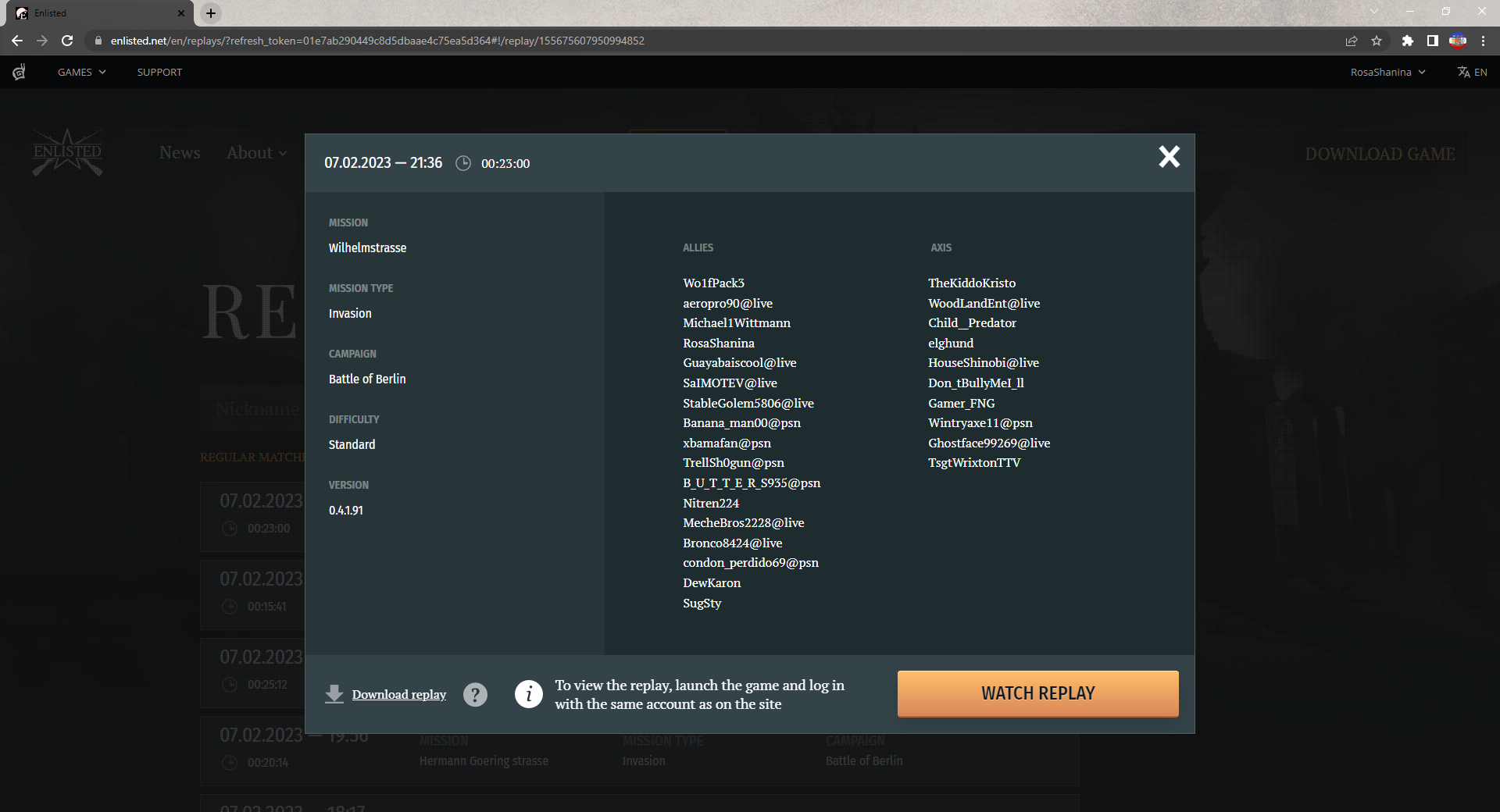Click the question mark help icon

pos(475,694)
